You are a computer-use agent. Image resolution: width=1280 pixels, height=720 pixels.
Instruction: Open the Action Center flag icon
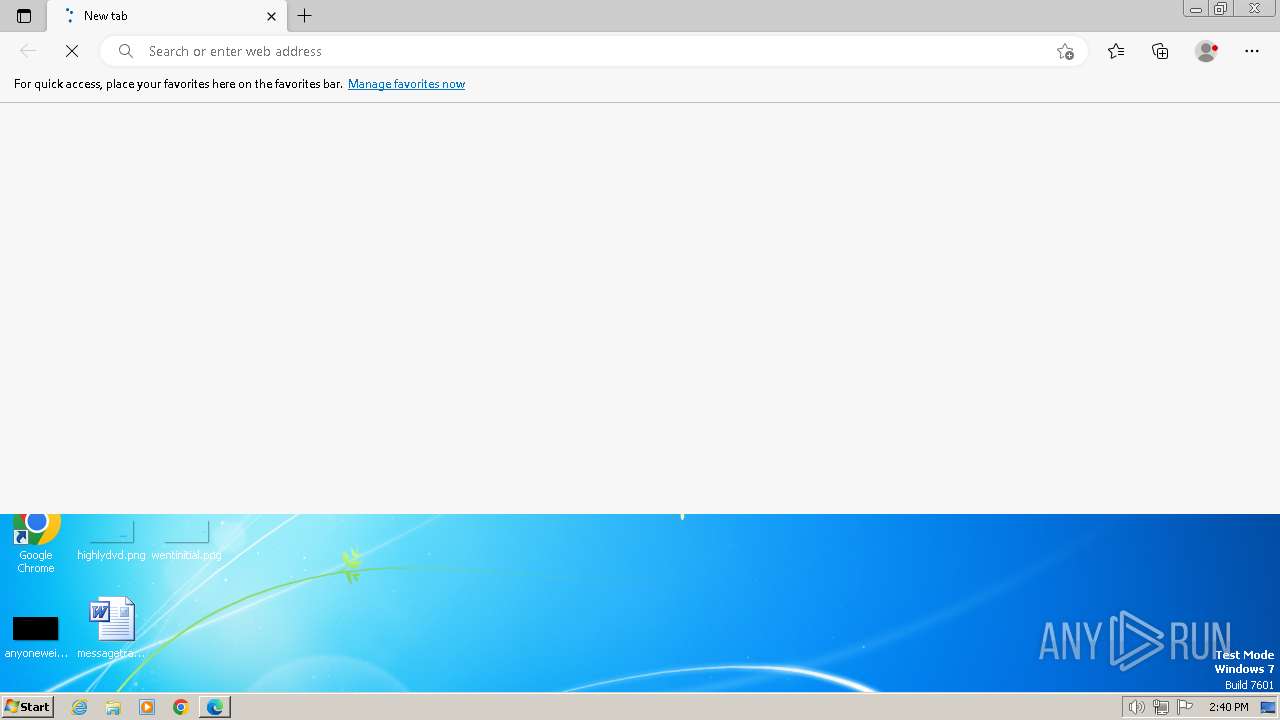click(1185, 707)
